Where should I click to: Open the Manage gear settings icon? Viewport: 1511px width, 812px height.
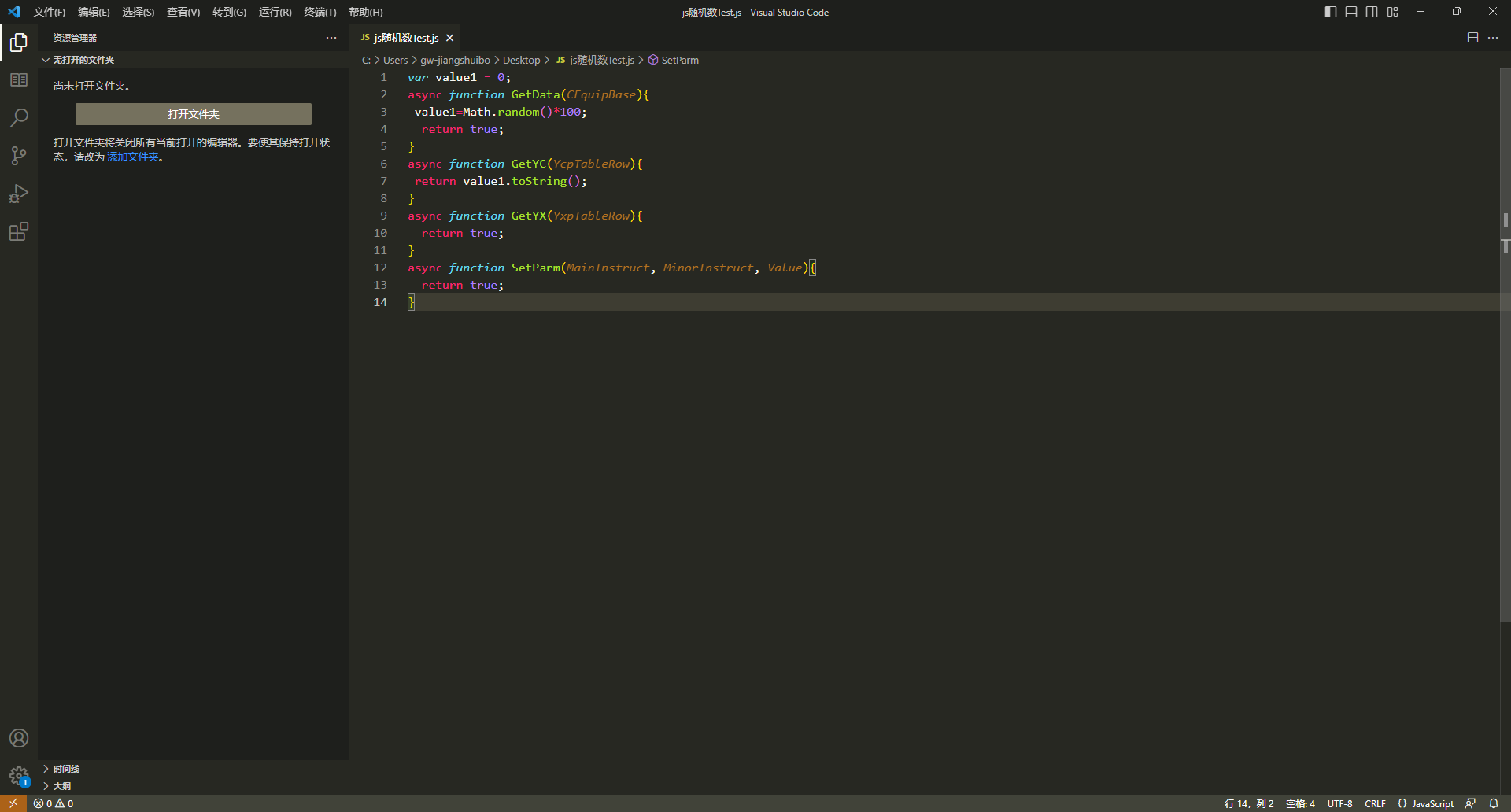click(19, 776)
